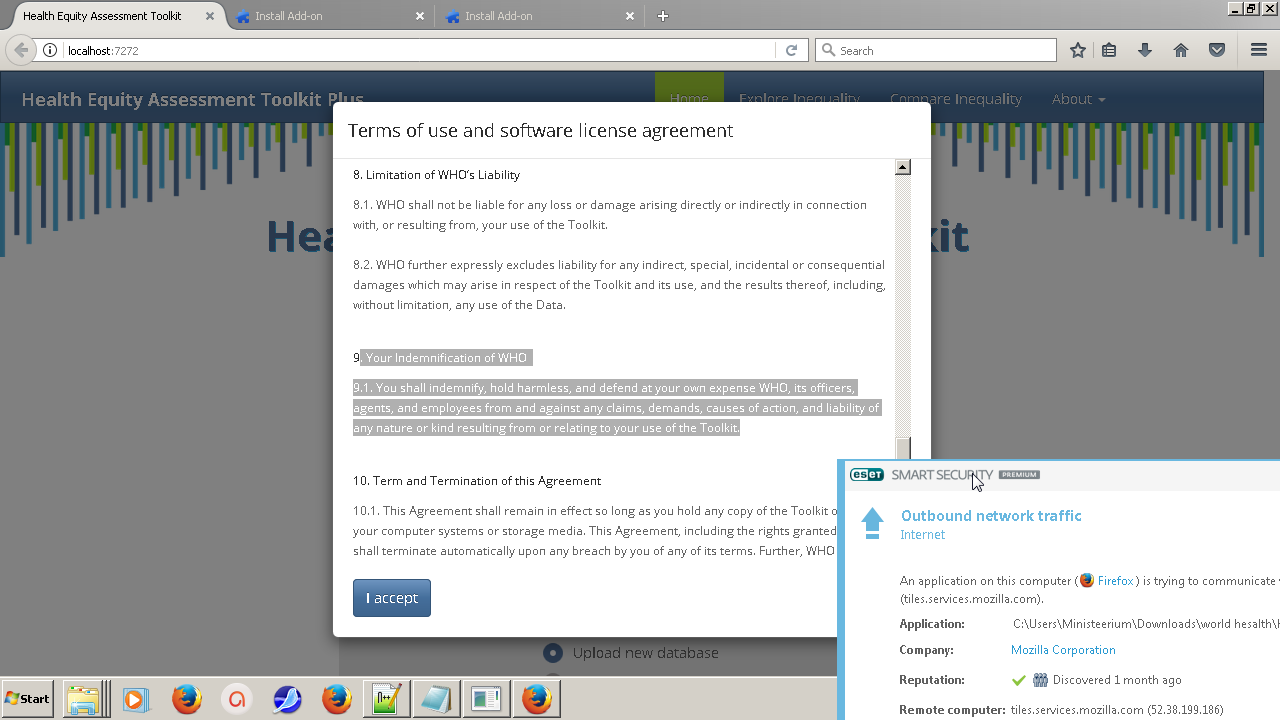1280x720 pixels.
Task: Click the blue outbound traffic arrow icon
Action: tap(873, 523)
